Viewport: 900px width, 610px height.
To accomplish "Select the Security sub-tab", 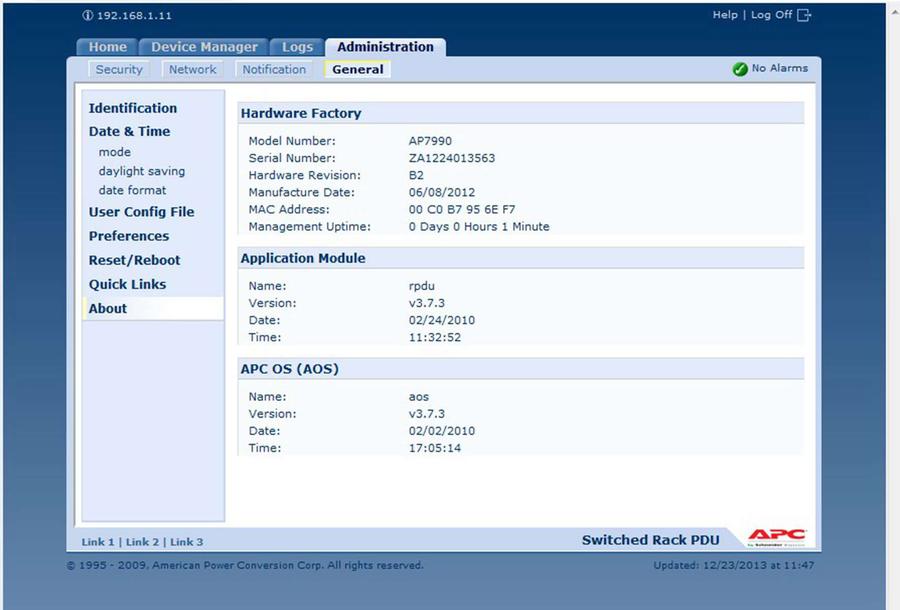I will pyautogui.click(x=119, y=70).
